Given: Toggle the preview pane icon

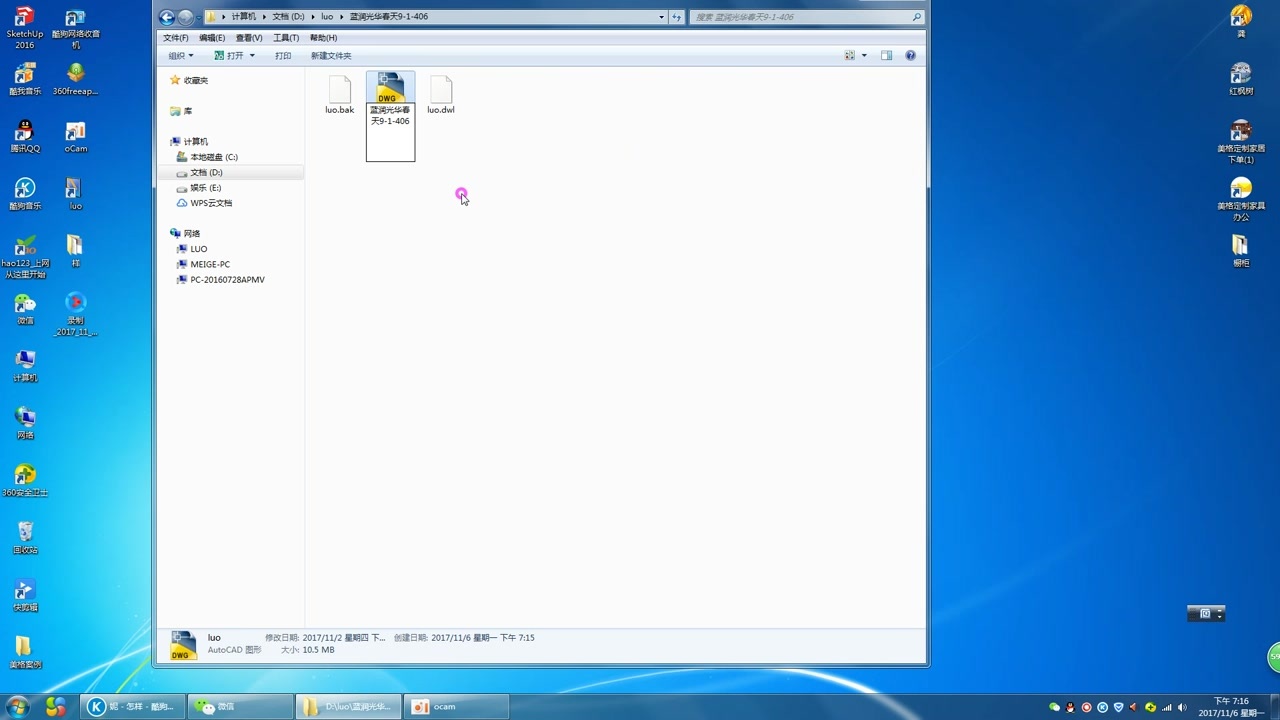Looking at the screenshot, I should click(x=886, y=56).
